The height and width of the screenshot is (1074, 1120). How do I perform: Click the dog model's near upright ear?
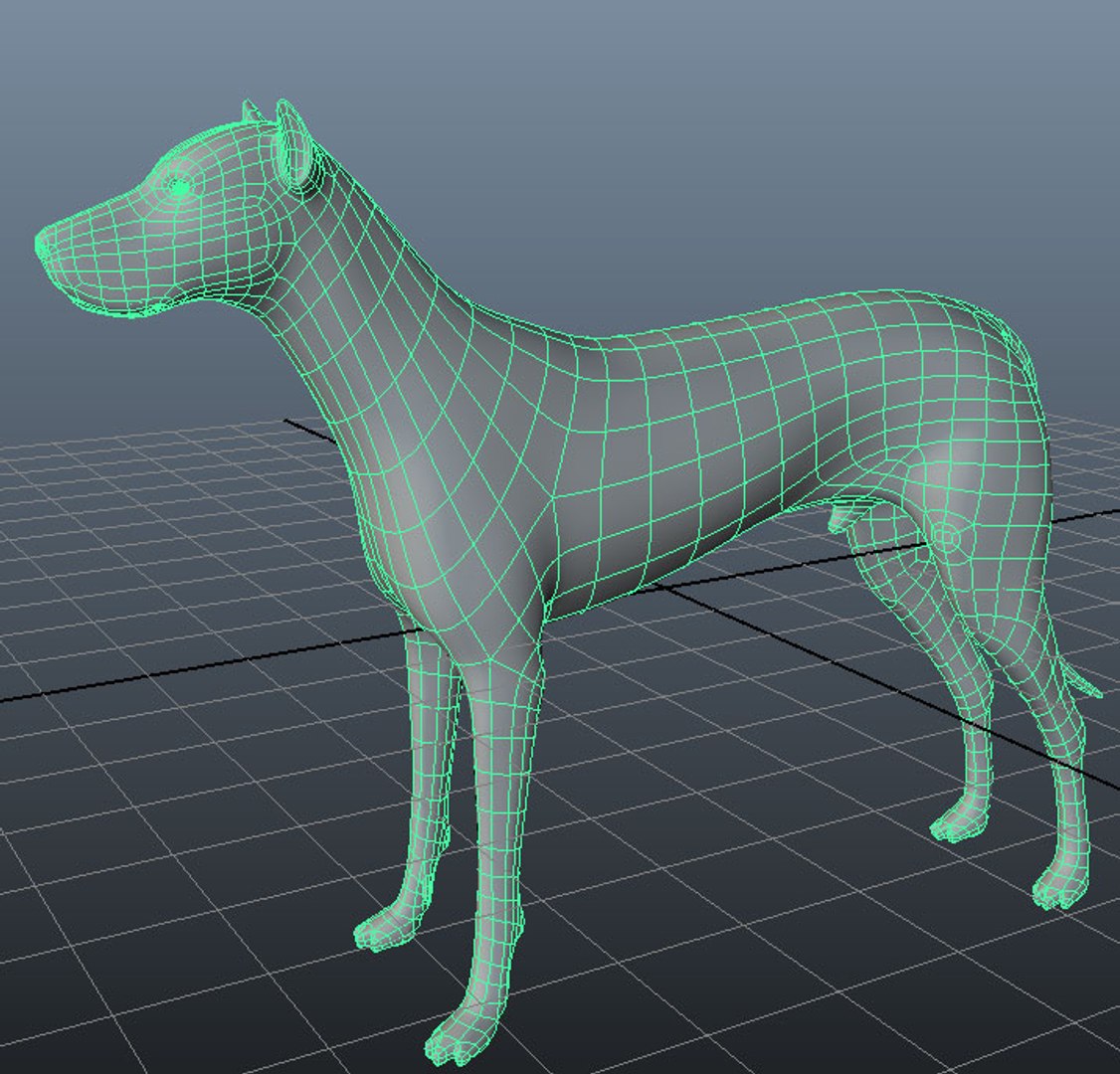(x=294, y=145)
